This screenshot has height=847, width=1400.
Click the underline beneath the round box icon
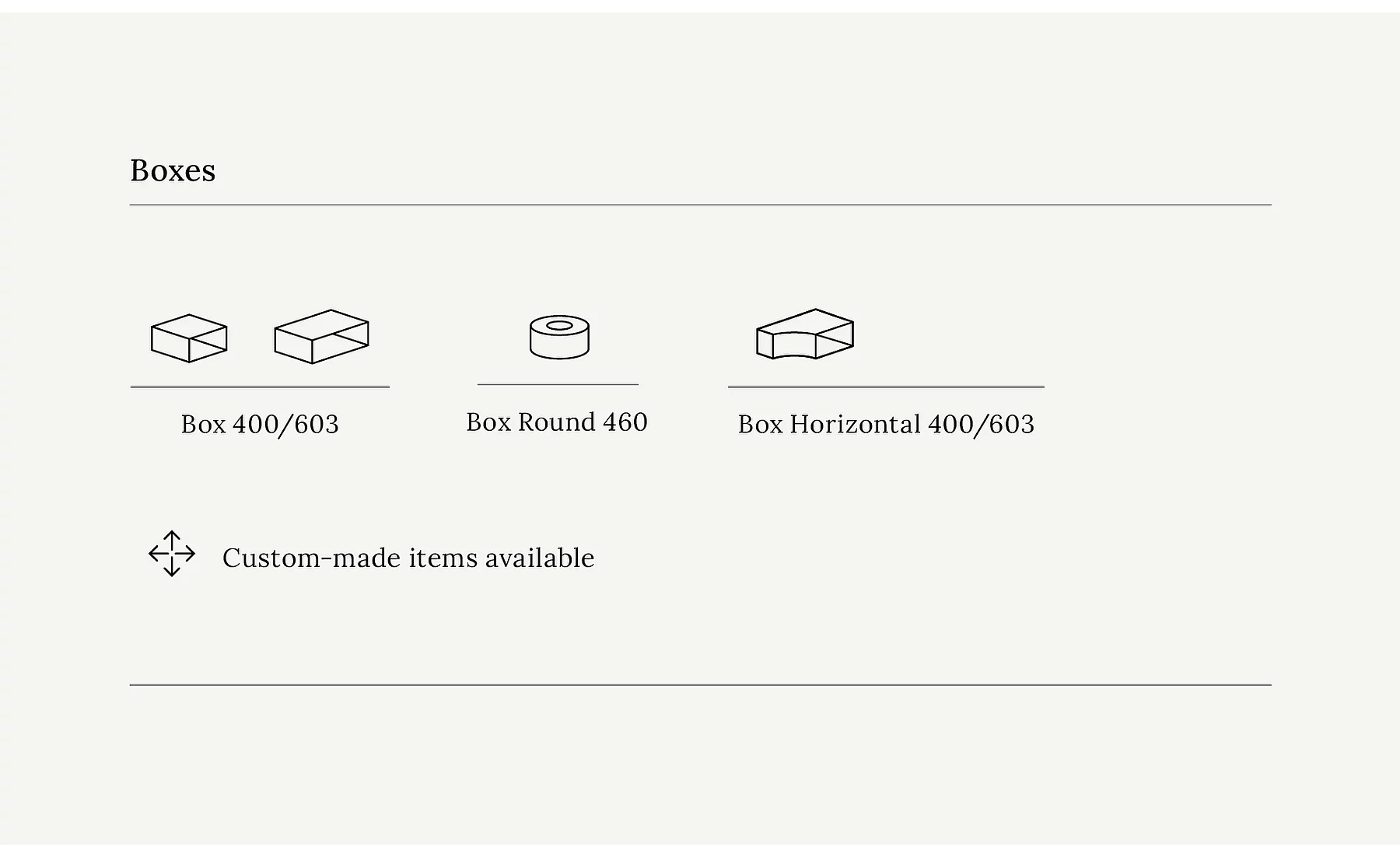558,384
